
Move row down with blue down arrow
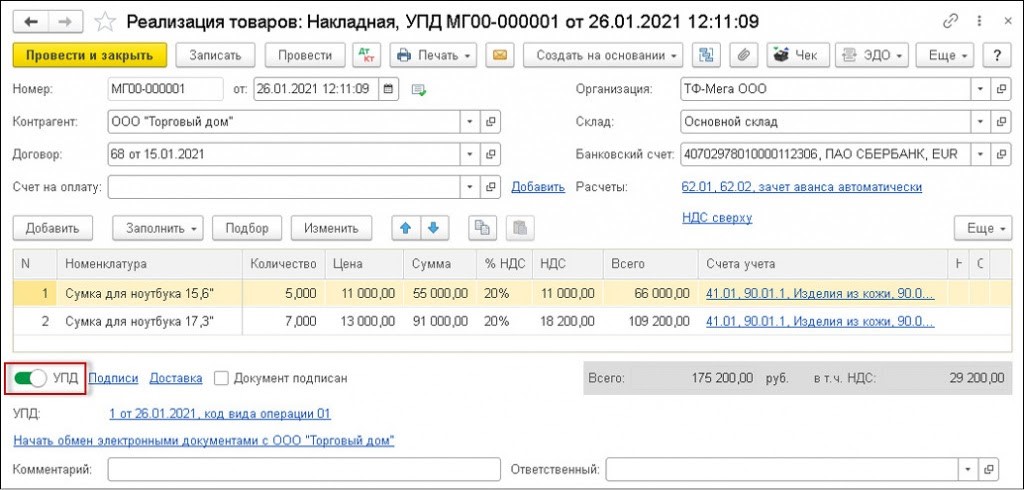[432, 228]
